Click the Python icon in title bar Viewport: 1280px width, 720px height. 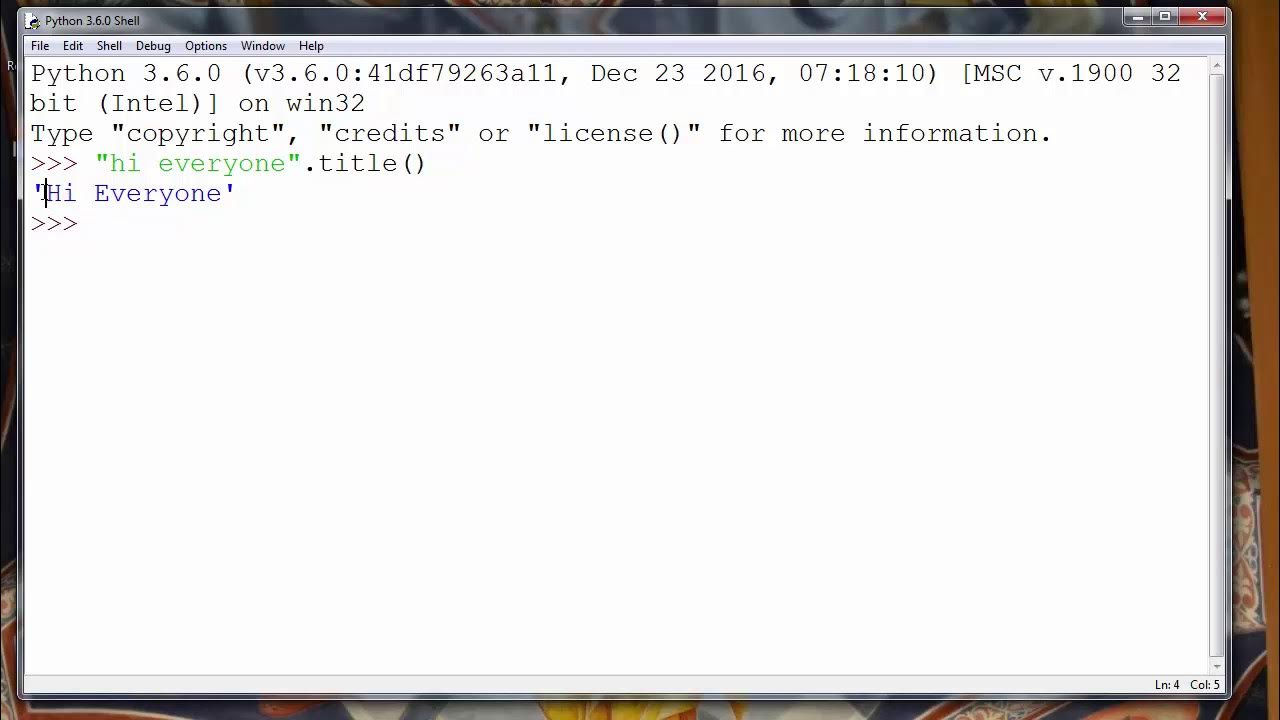point(33,20)
